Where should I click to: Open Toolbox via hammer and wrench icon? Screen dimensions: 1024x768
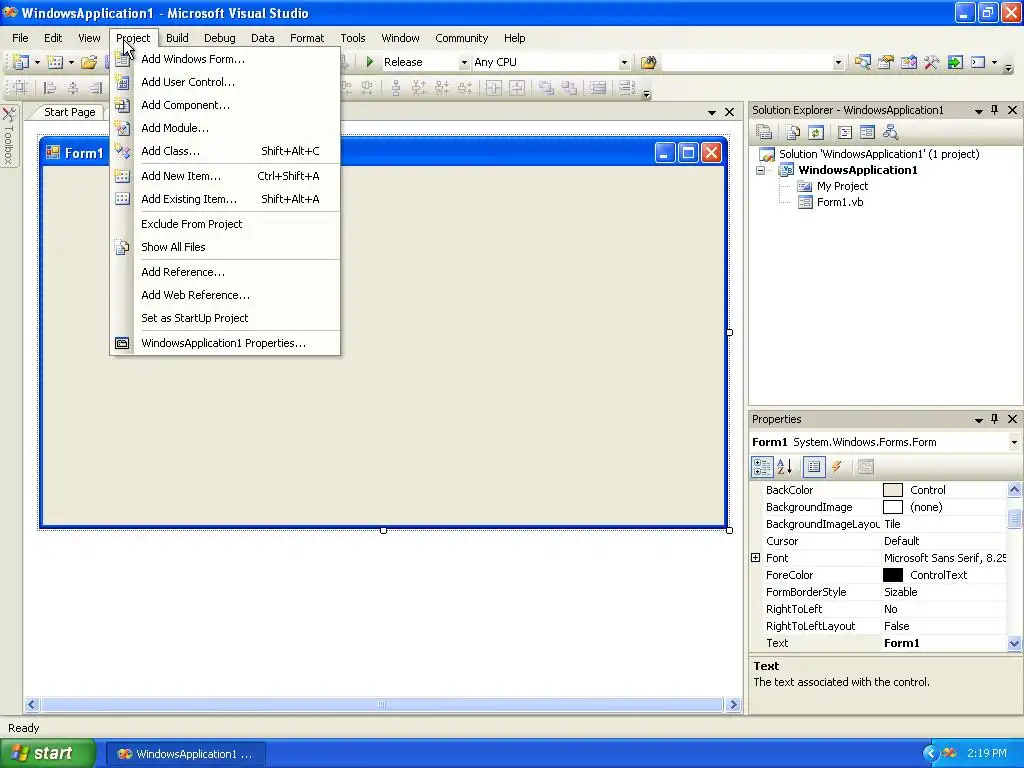pyautogui.click(x=931, y=62)
